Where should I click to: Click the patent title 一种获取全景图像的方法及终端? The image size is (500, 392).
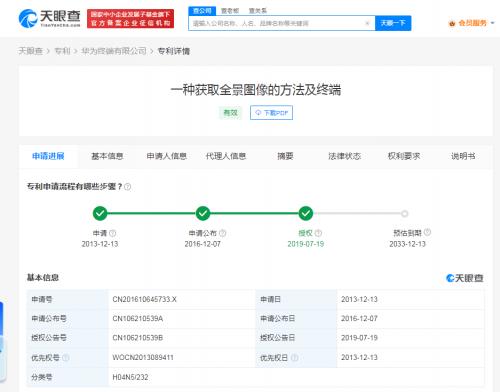click(256, 90)
